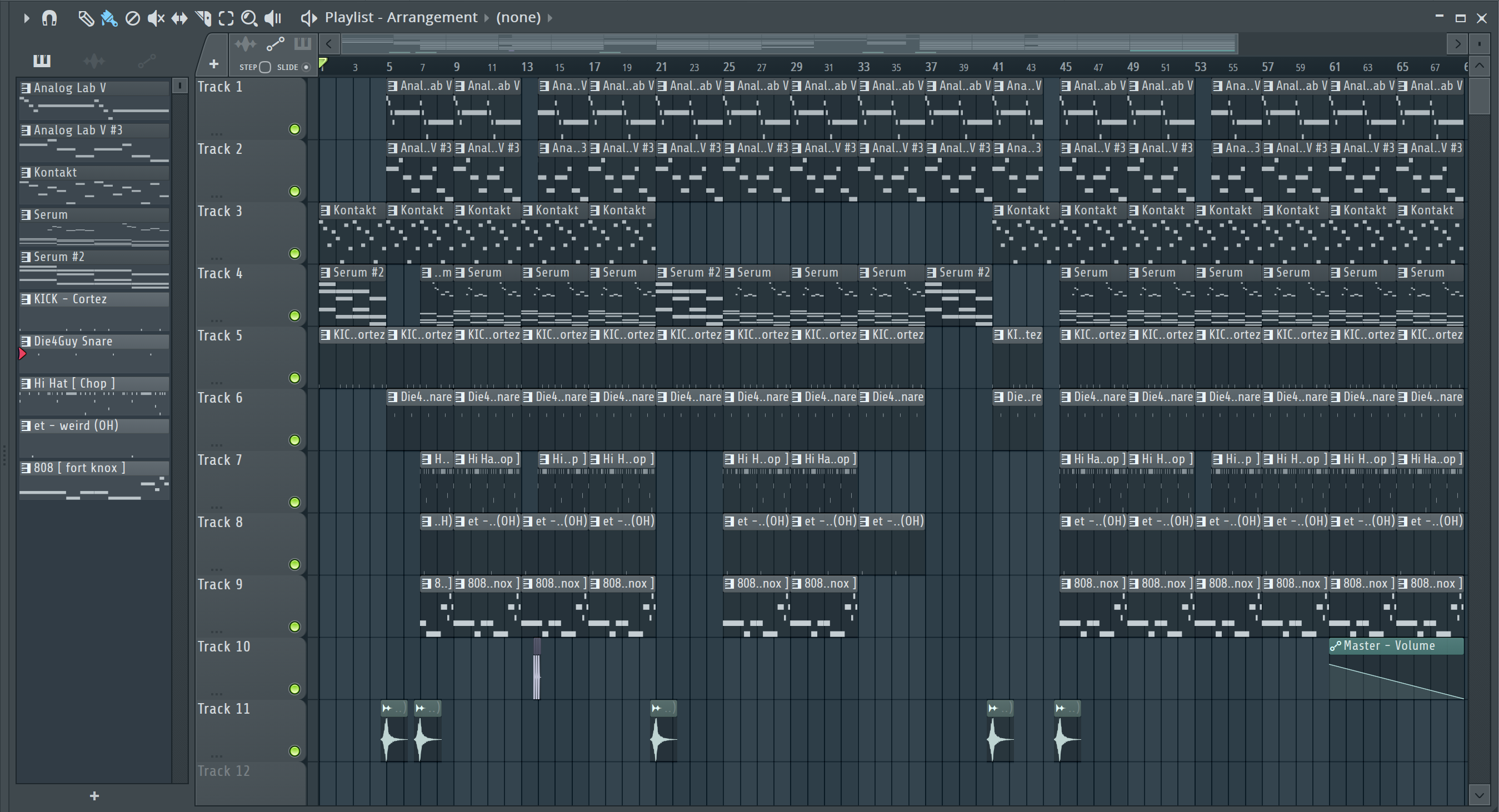The image size is (1499, 812).
Task: Click the zoom dot beside scroll-right arrow
Action: tap(1479, 44)
